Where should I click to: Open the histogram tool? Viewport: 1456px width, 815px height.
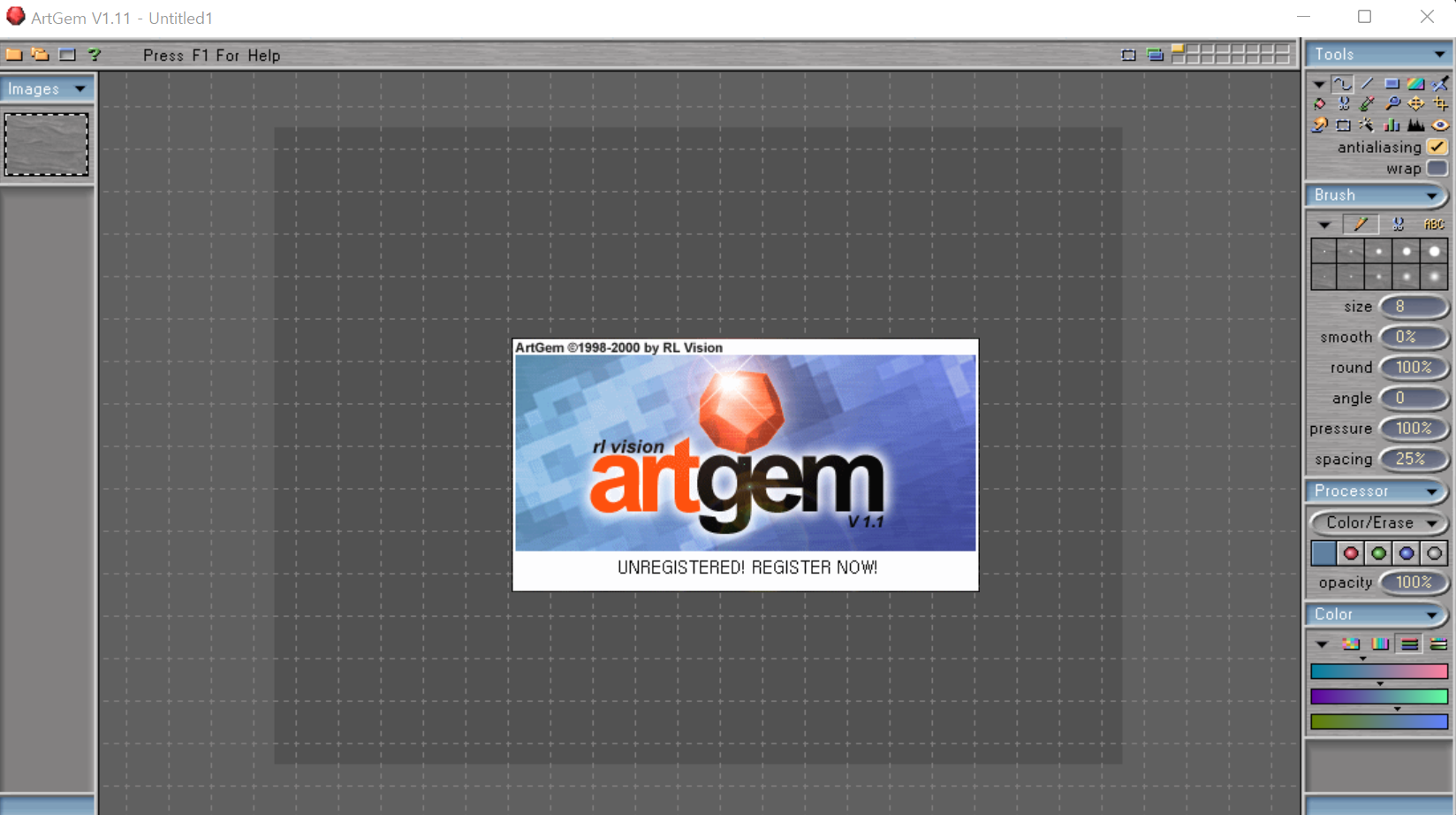[1416, 126]
